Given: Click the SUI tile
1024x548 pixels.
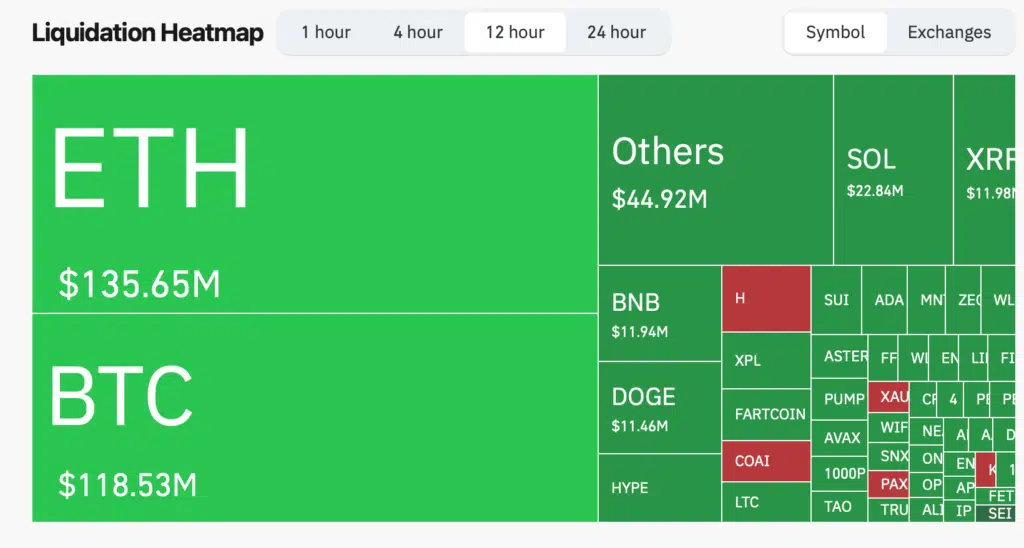Looking at the screenshot, I should coord(836,299).
